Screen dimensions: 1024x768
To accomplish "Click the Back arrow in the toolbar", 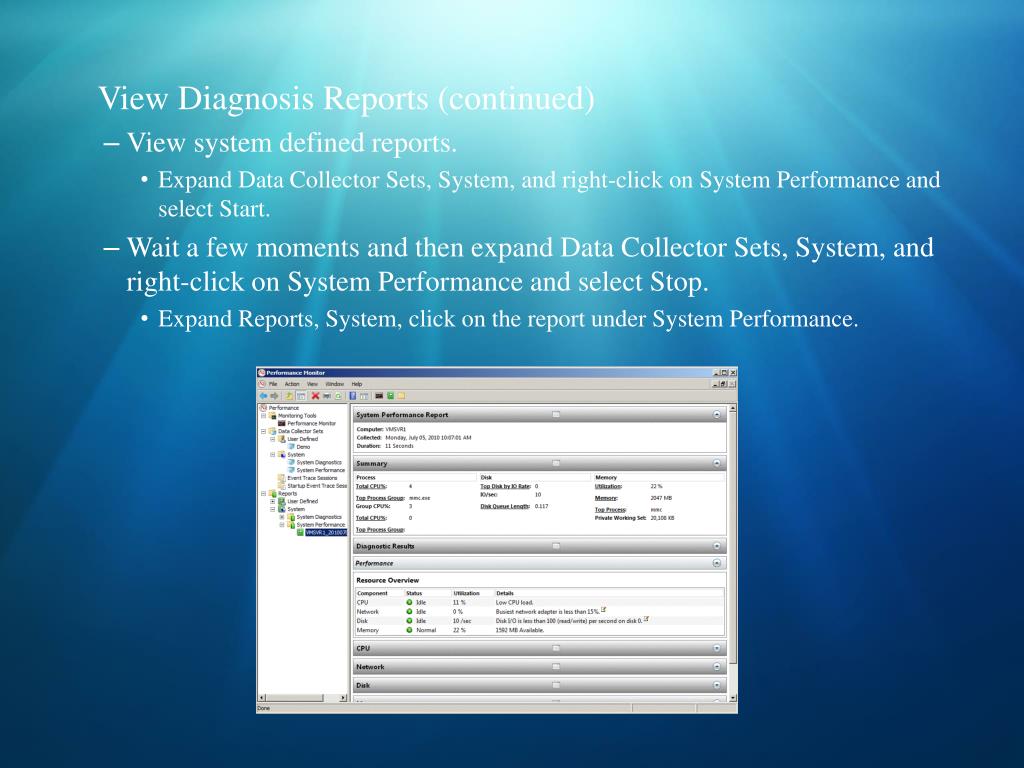I will [263, 396].
